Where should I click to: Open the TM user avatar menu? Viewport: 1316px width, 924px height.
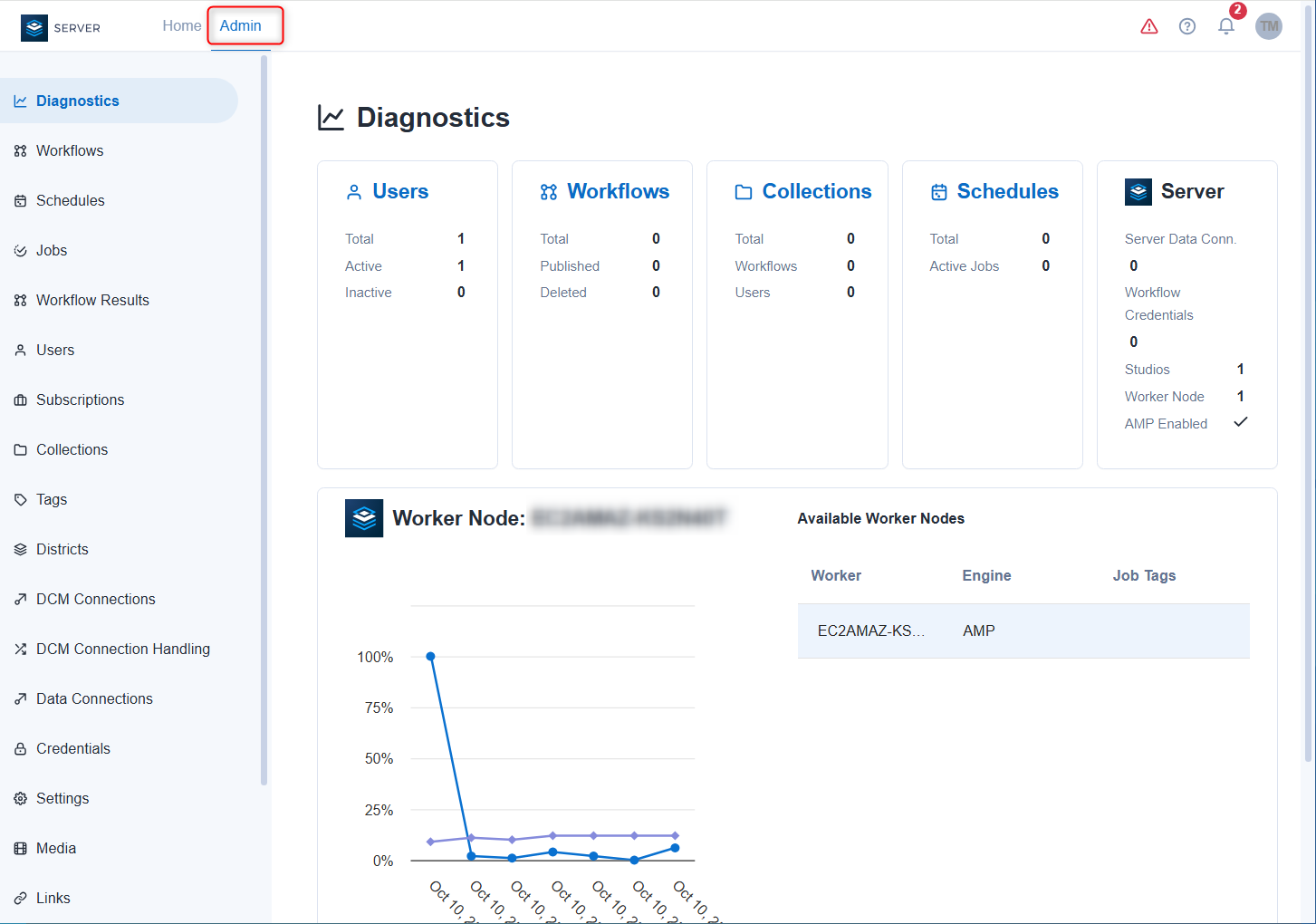[x=1268, y=26]
